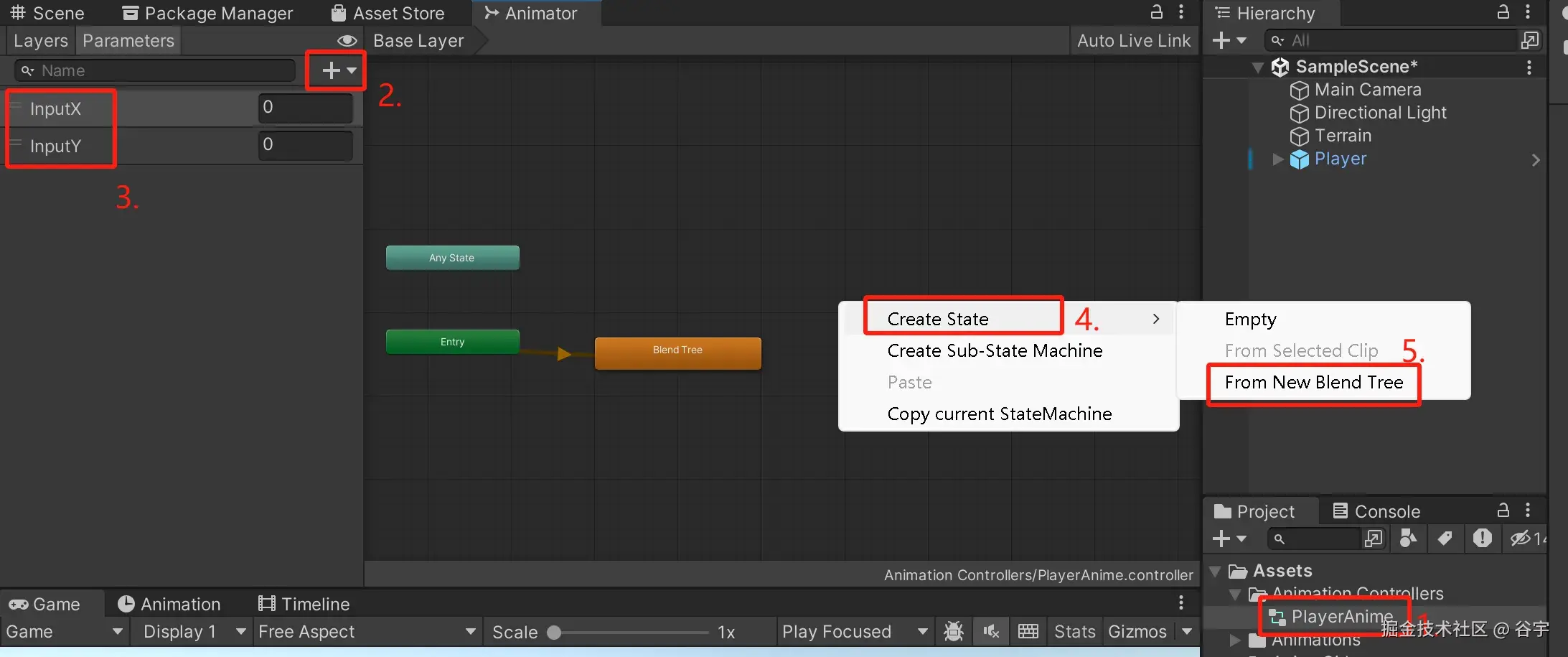Open SampleScene three-dot options menu
The height and width of the screenshot is (657, 1568).
point(1529,67)
